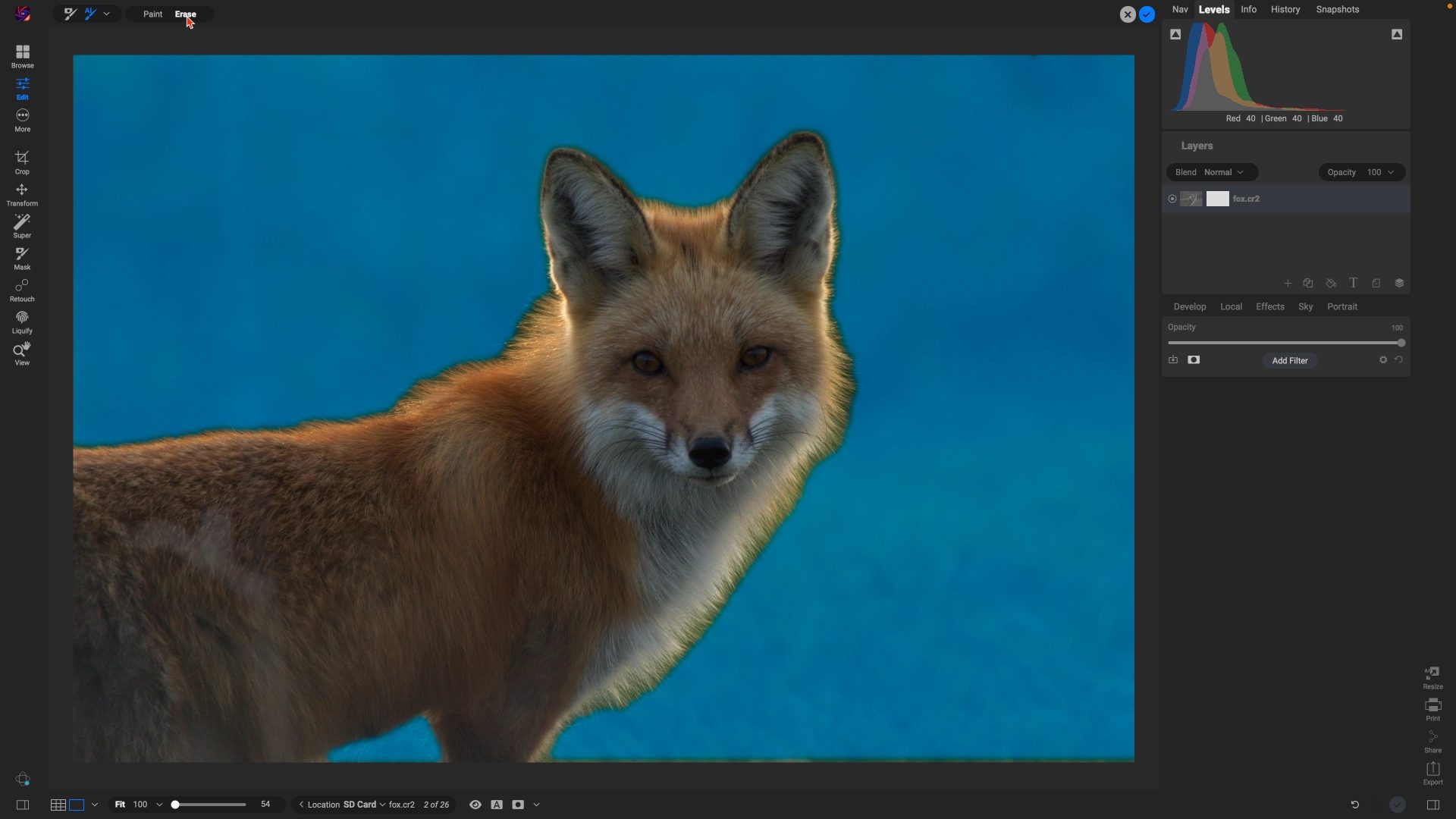1456x819 pixels.
Task: Open the Blend mode dropdown
Action: click(1212, 172)
